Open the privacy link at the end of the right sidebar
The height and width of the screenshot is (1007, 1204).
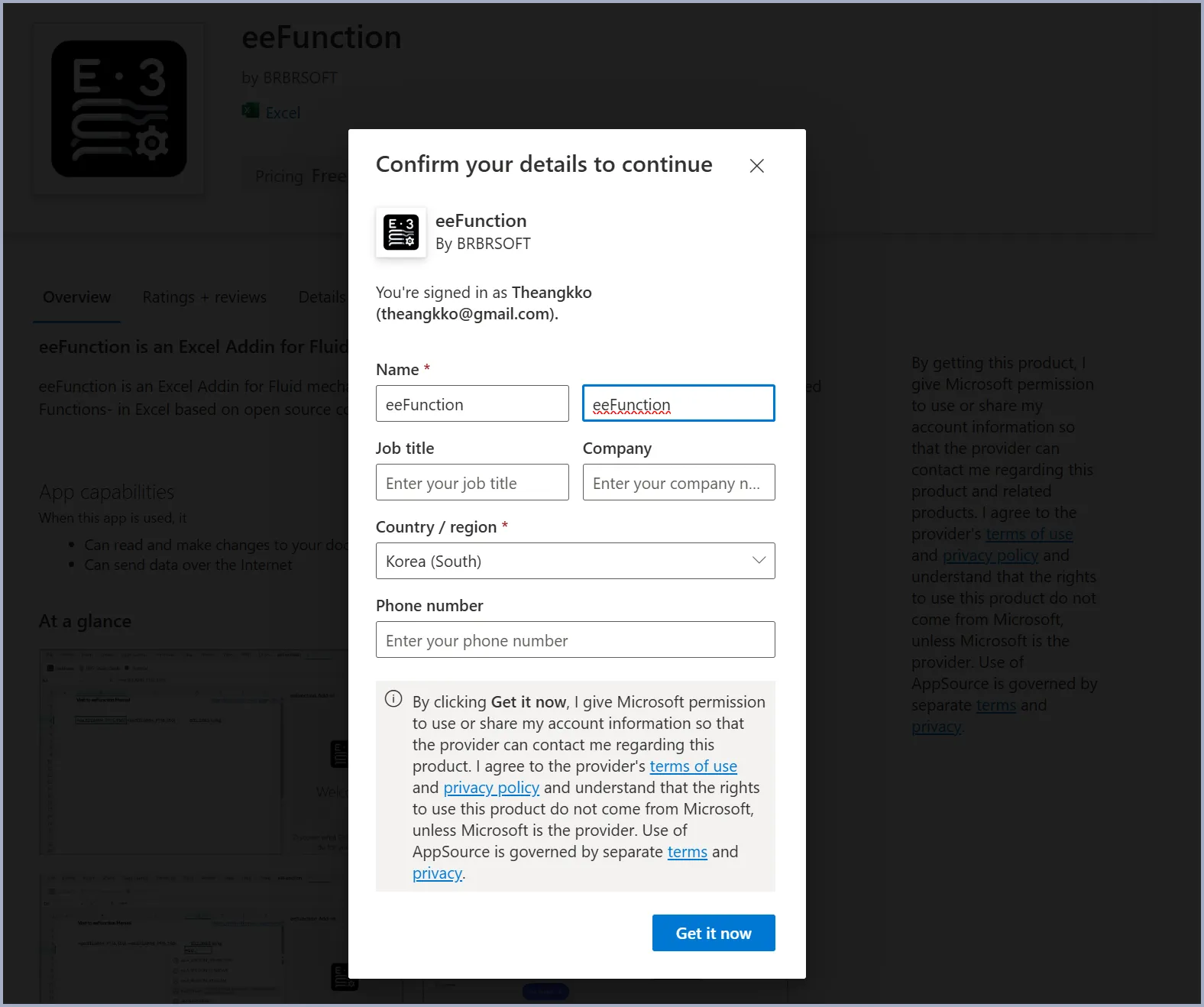[x=936, y=727]
